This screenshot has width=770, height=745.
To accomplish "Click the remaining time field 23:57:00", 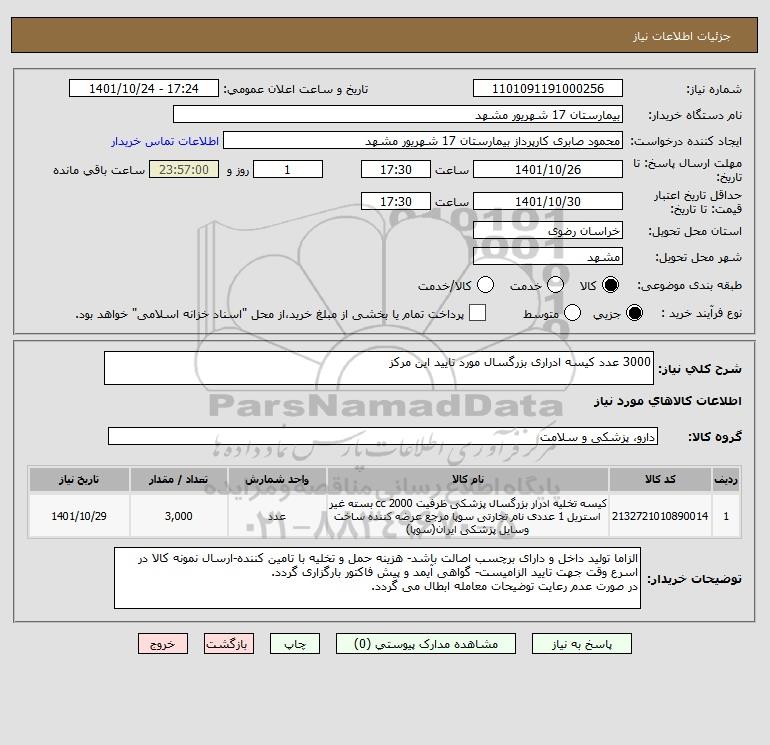I will coord(184,169).
